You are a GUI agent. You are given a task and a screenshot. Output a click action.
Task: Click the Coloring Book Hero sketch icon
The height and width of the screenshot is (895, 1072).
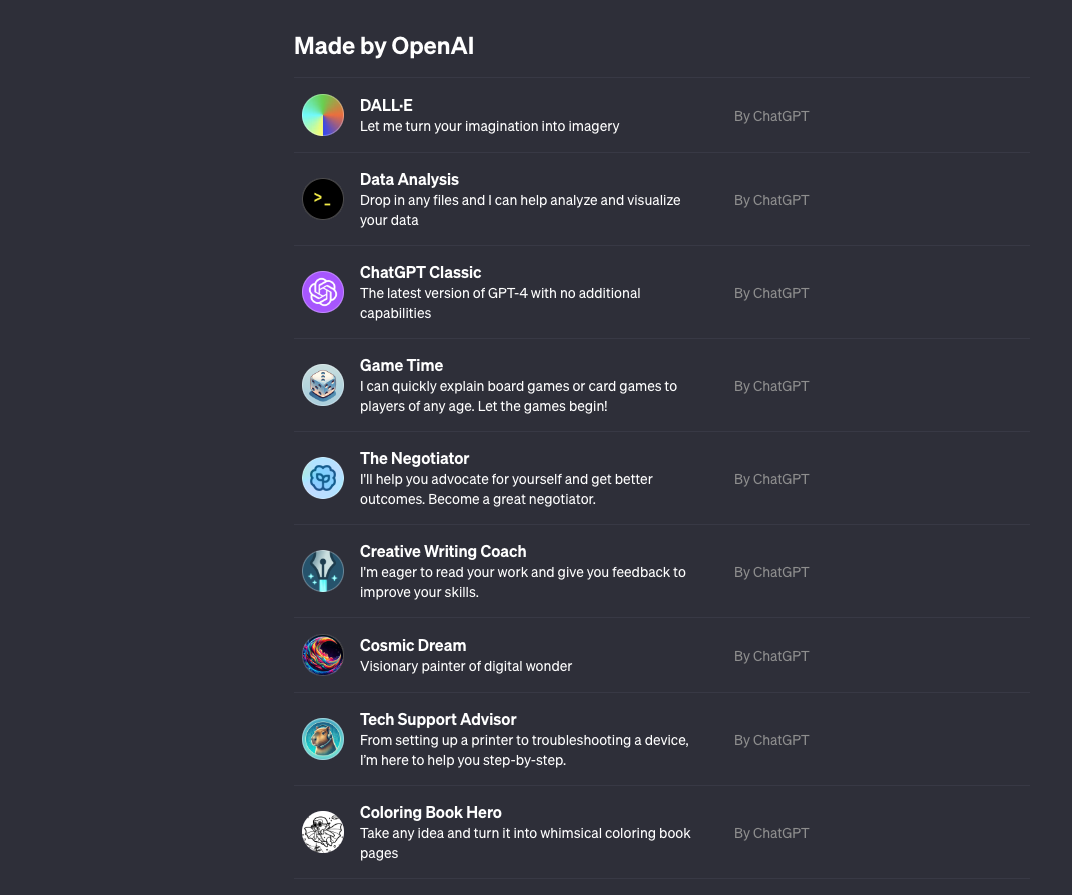(323, 832)
